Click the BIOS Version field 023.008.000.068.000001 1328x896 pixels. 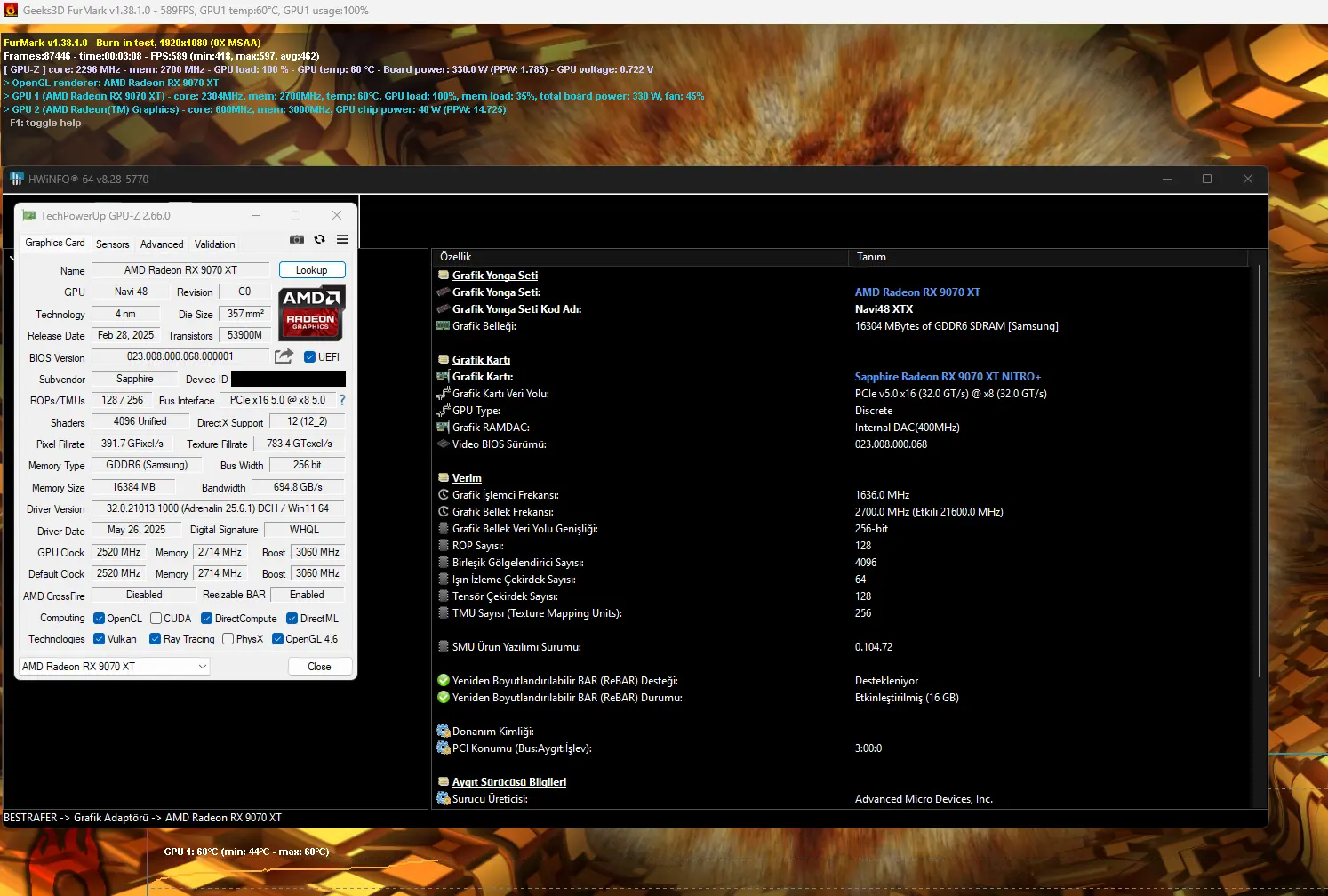click(180, 356)
